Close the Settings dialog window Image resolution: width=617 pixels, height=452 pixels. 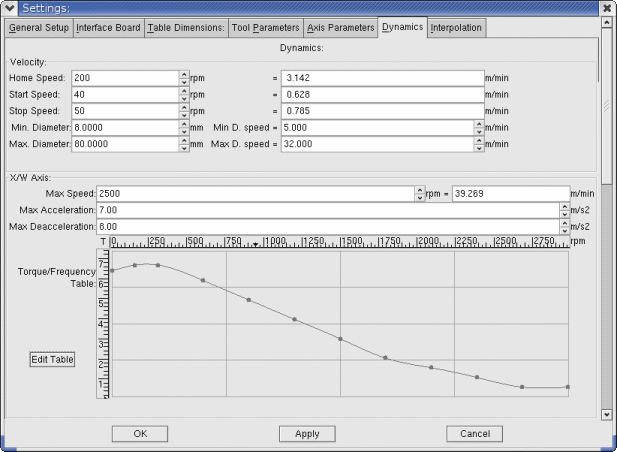pyautogui.click(x=606, y=8)
